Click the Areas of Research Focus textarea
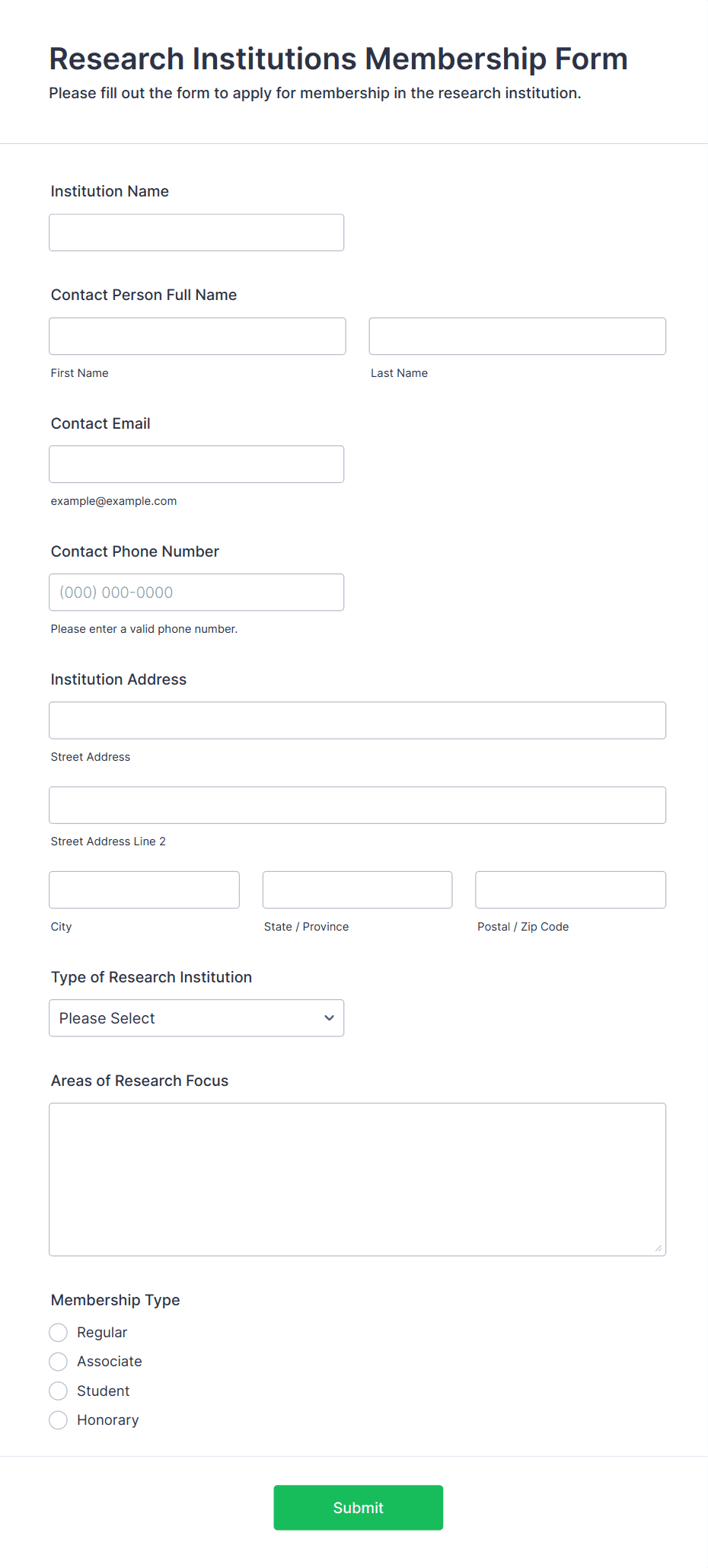The width and height of the screenshot is (708, 1568). click(x=357, y=1178)
